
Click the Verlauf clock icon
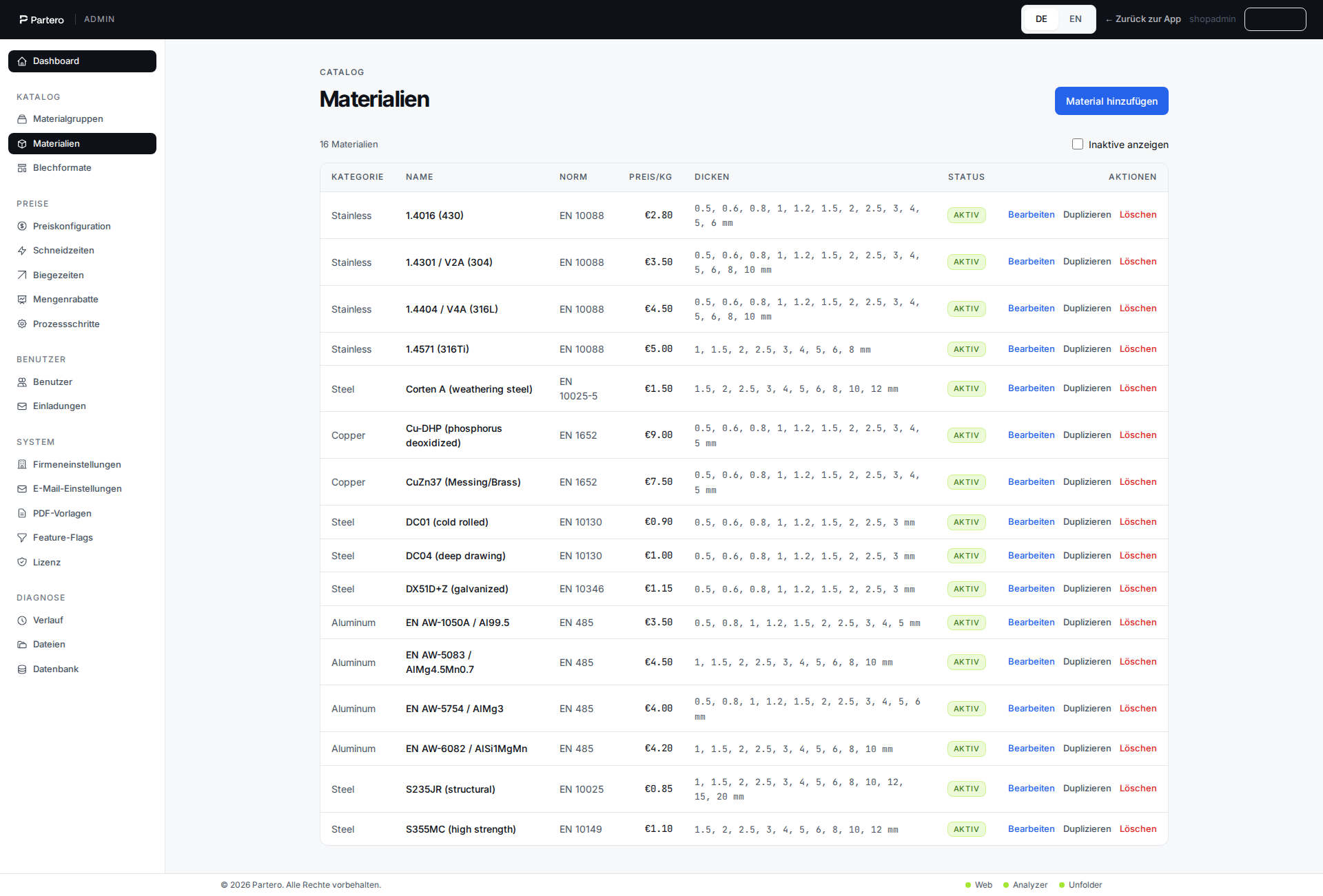22,621
